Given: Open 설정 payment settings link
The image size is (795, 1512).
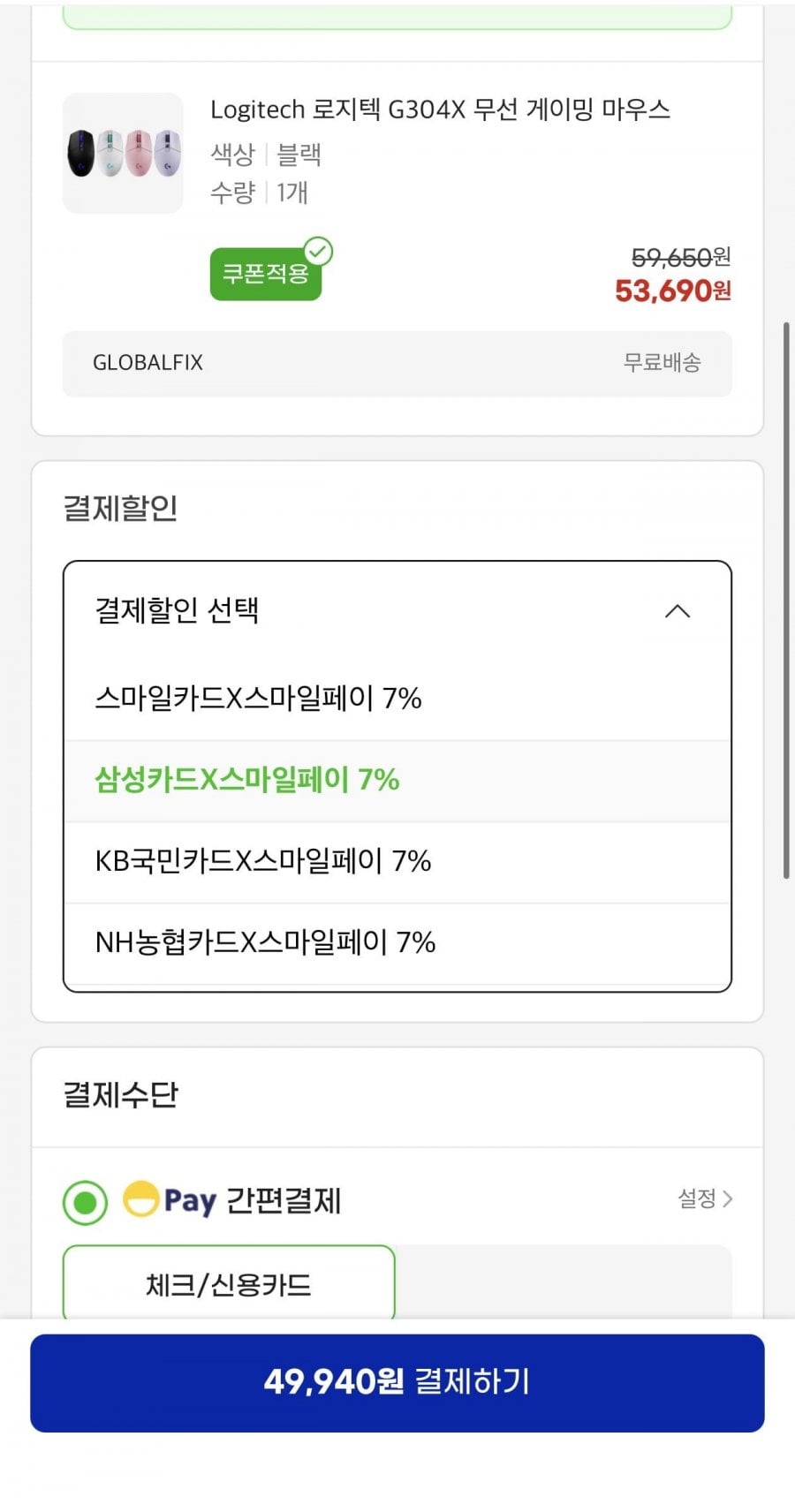Looking at the screenshot, I should 696,1198.
